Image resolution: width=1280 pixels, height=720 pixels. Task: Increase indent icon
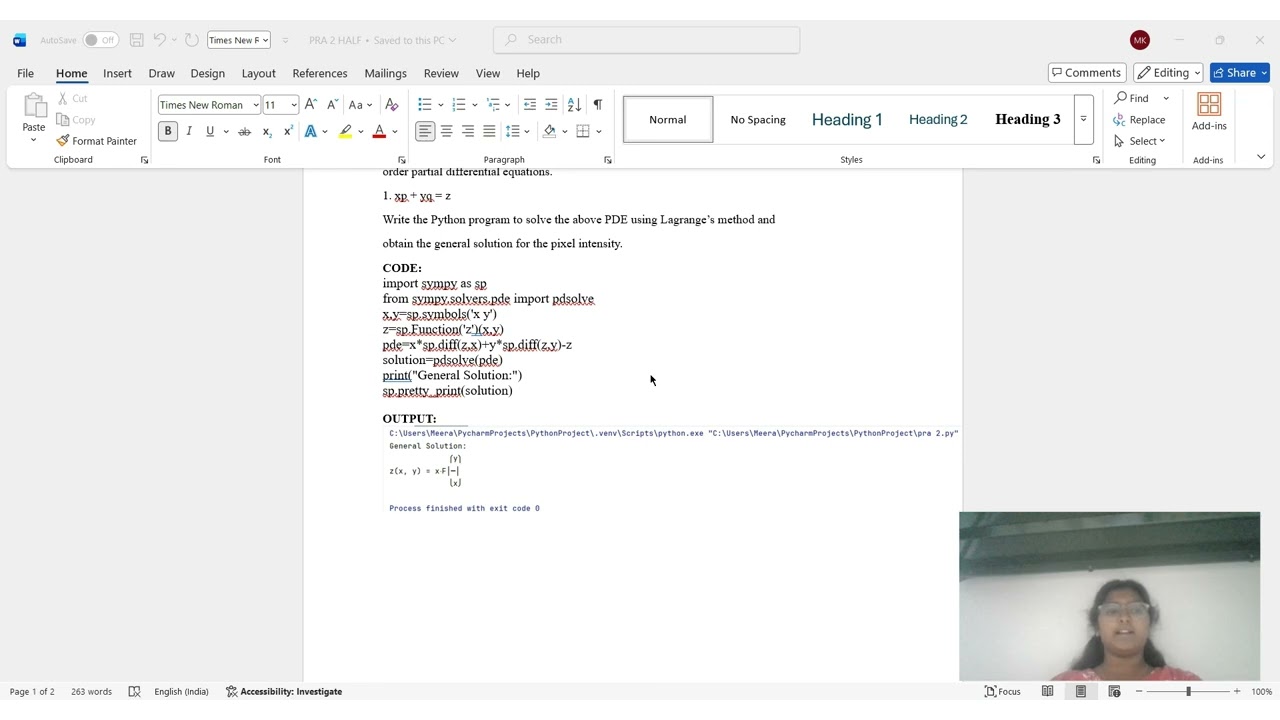tap(551, 104)
